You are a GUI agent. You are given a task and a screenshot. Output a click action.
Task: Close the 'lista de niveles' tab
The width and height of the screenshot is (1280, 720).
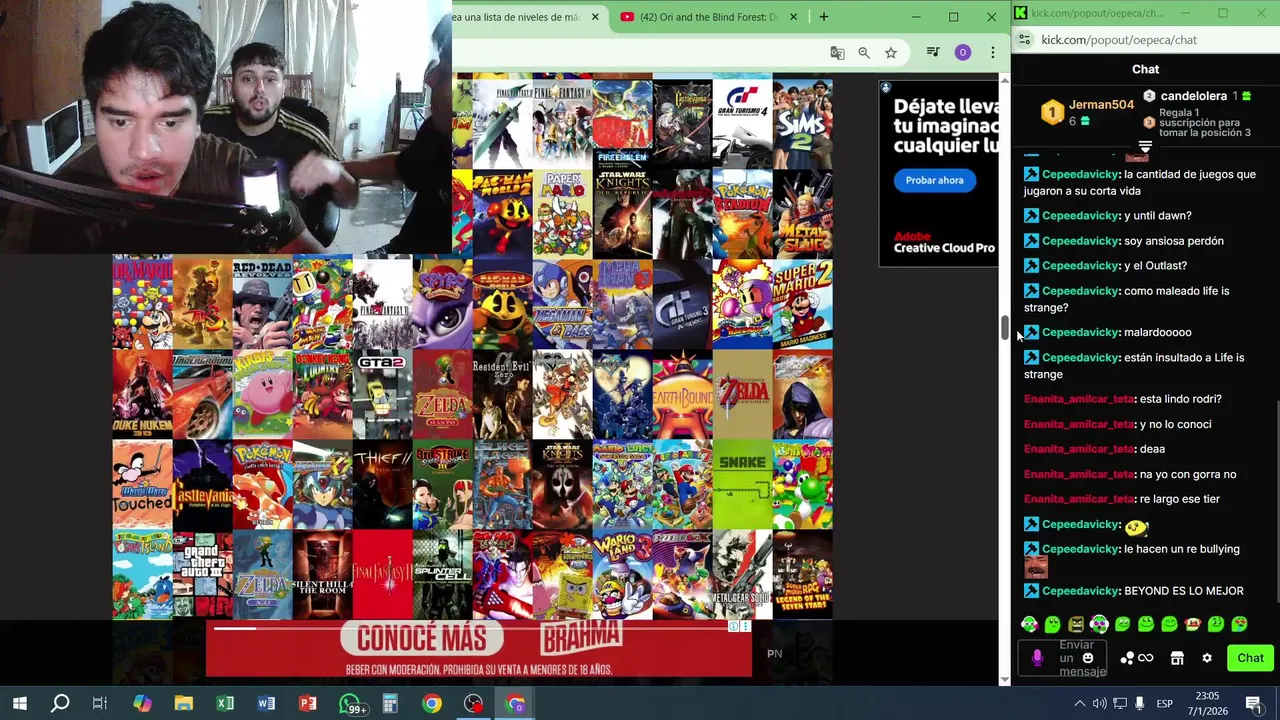pyautogui.click(x=595, y=17)
